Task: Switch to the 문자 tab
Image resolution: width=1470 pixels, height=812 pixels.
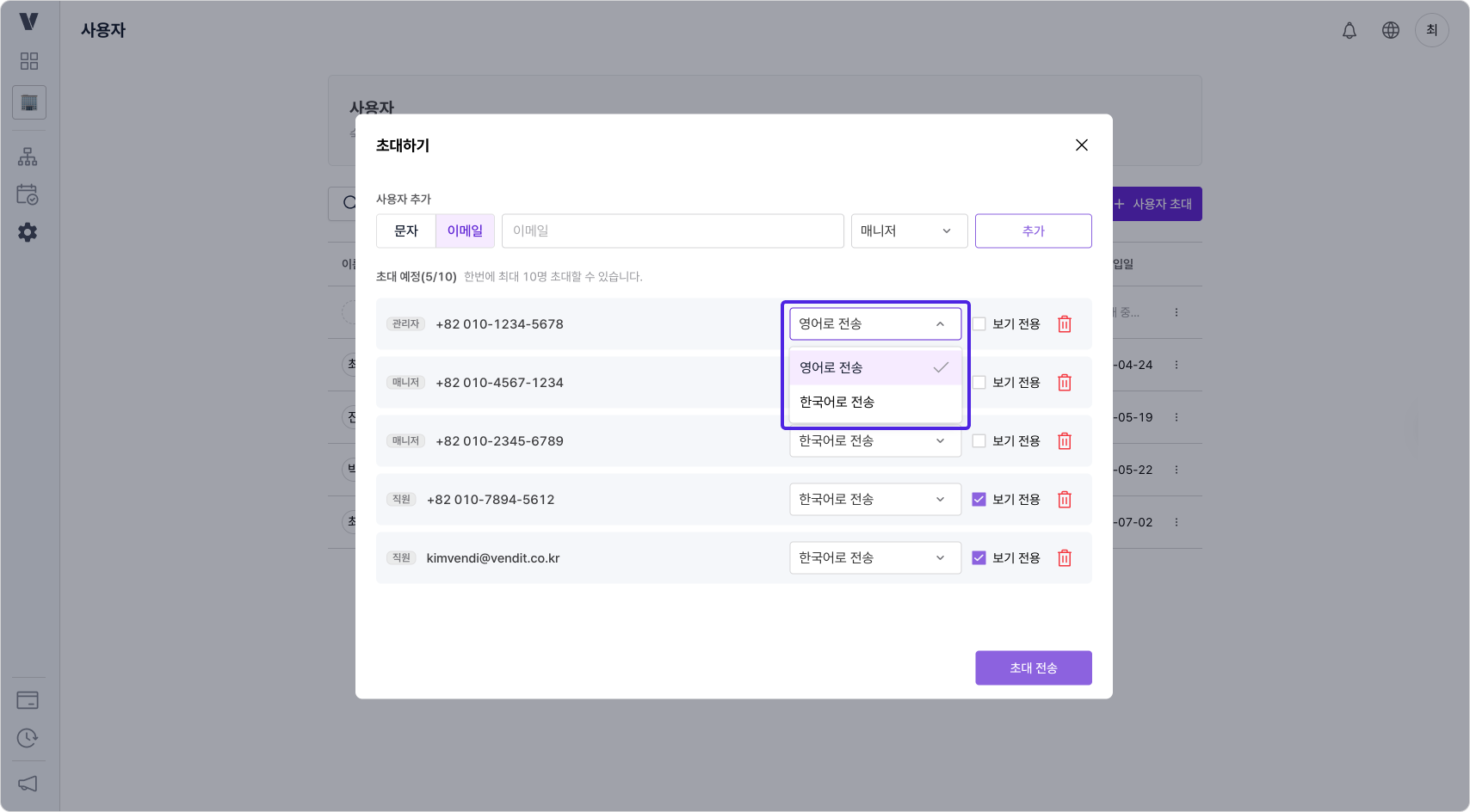Action: click(405, 231)
